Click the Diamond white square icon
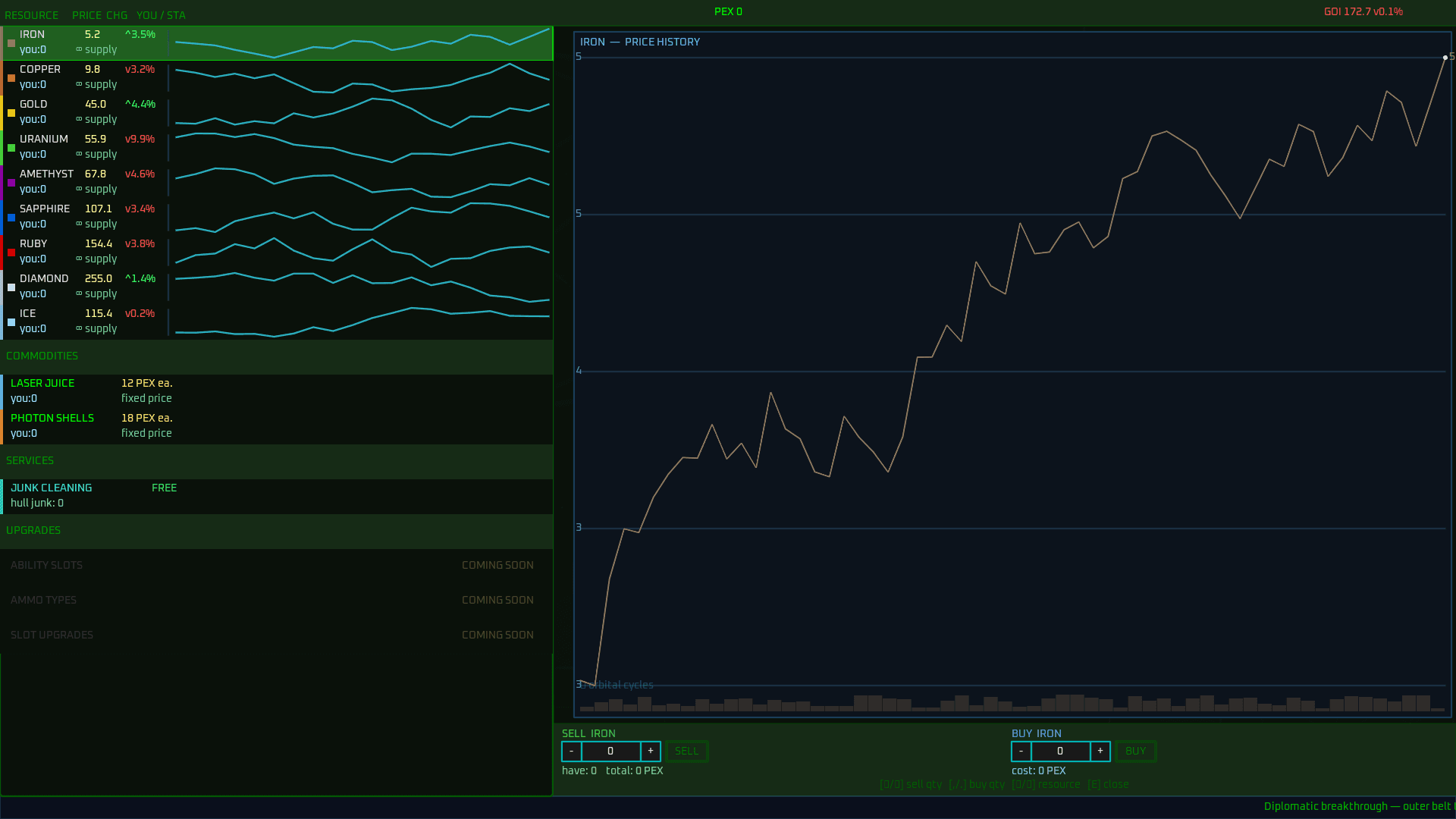1456x819 pixels. (x=11, y=287)
